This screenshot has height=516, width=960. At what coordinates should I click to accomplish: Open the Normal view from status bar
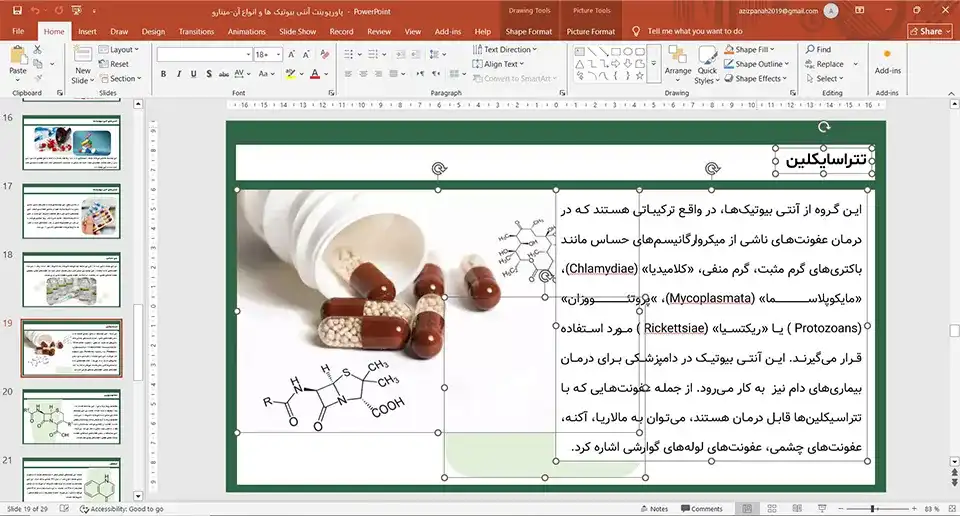[747, 509]
